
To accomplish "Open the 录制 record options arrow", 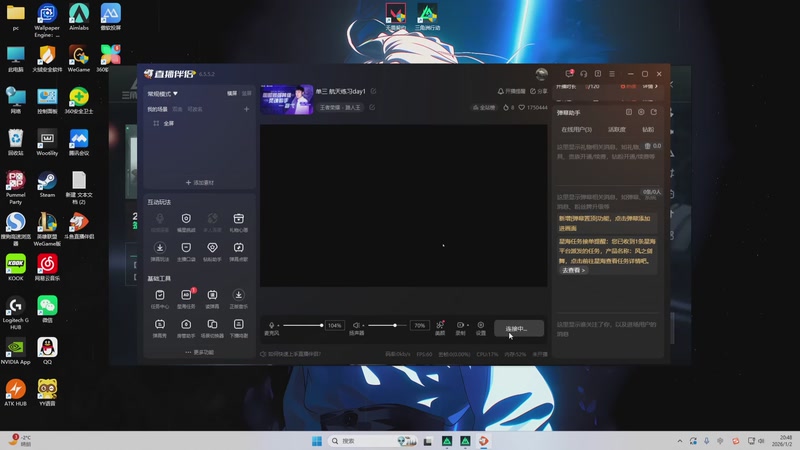I will click(x=467, y=325).
